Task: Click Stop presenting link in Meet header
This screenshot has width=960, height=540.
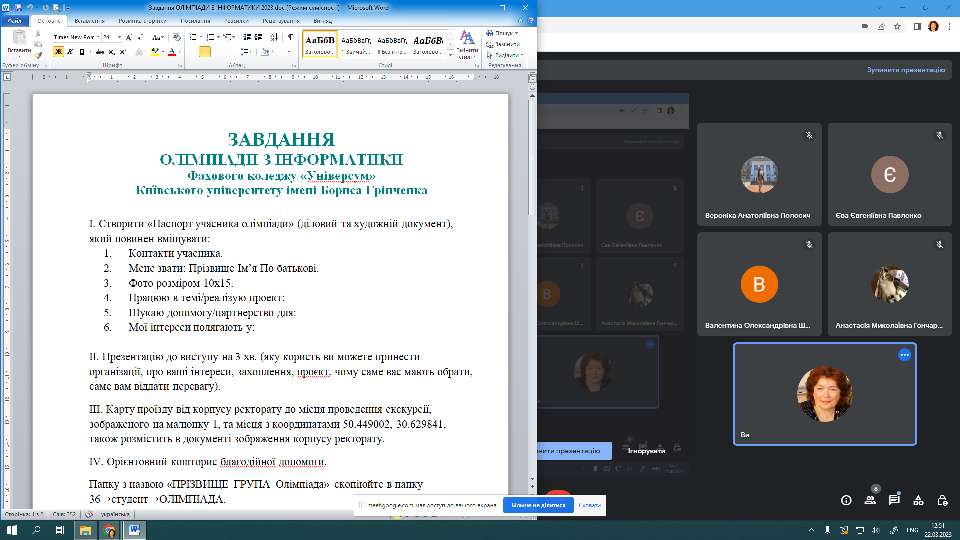Action: pos(906,70)
